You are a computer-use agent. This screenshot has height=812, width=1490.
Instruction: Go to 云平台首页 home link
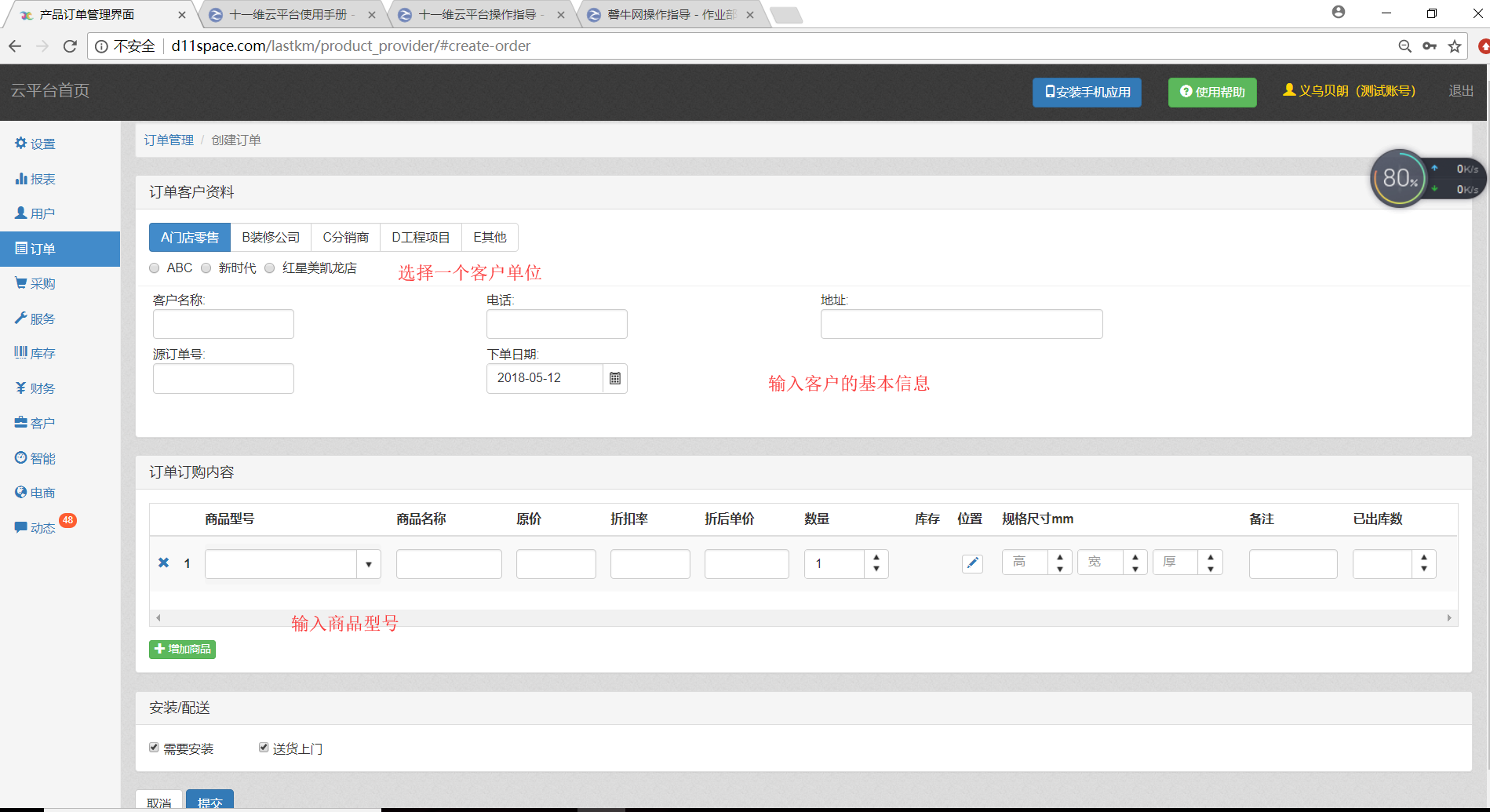(50, 91)
